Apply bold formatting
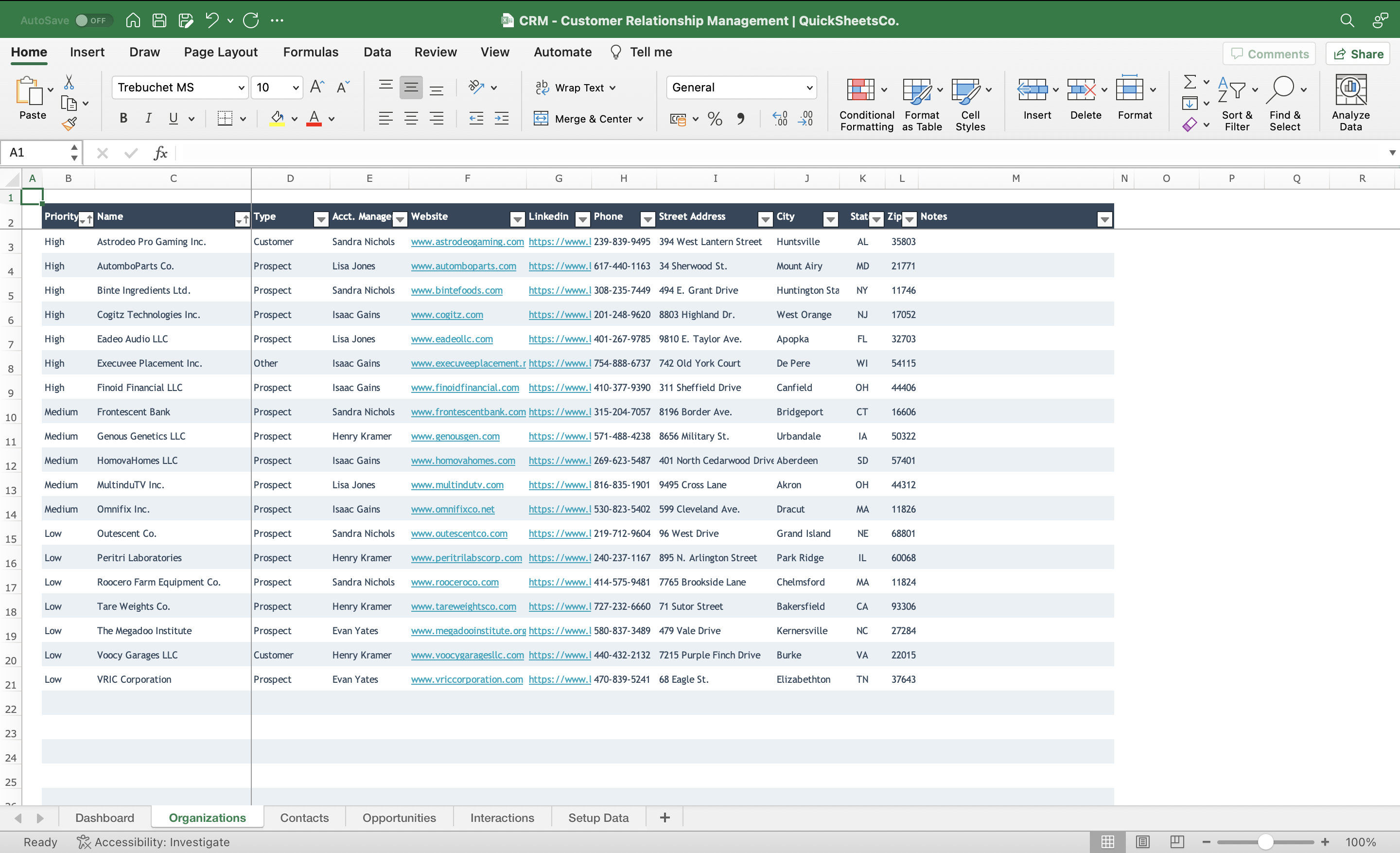This screenshot has width=1400, height=853. [x=122, y=118]
